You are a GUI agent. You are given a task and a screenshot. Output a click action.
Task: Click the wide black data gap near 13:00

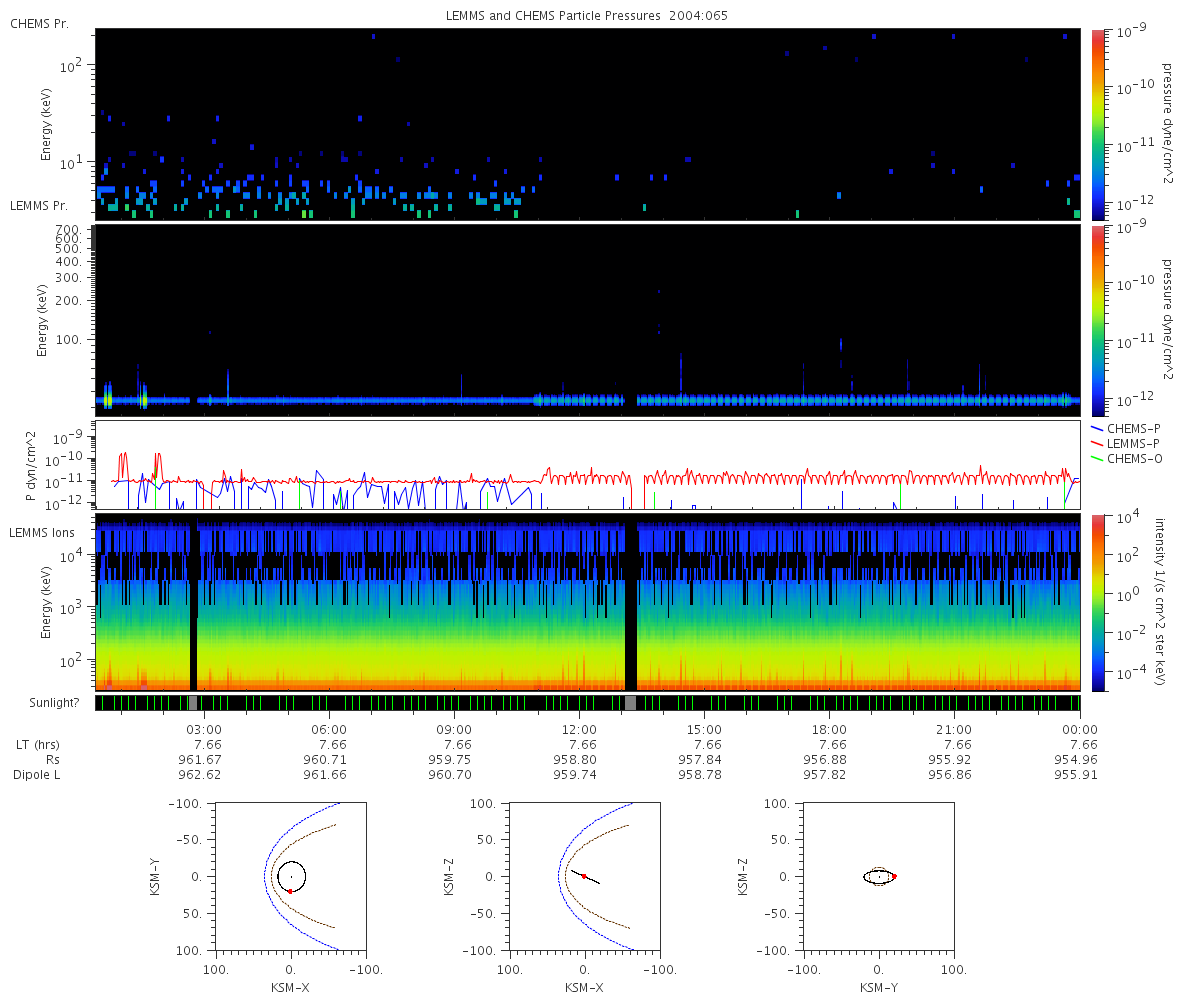coord(632,603)
